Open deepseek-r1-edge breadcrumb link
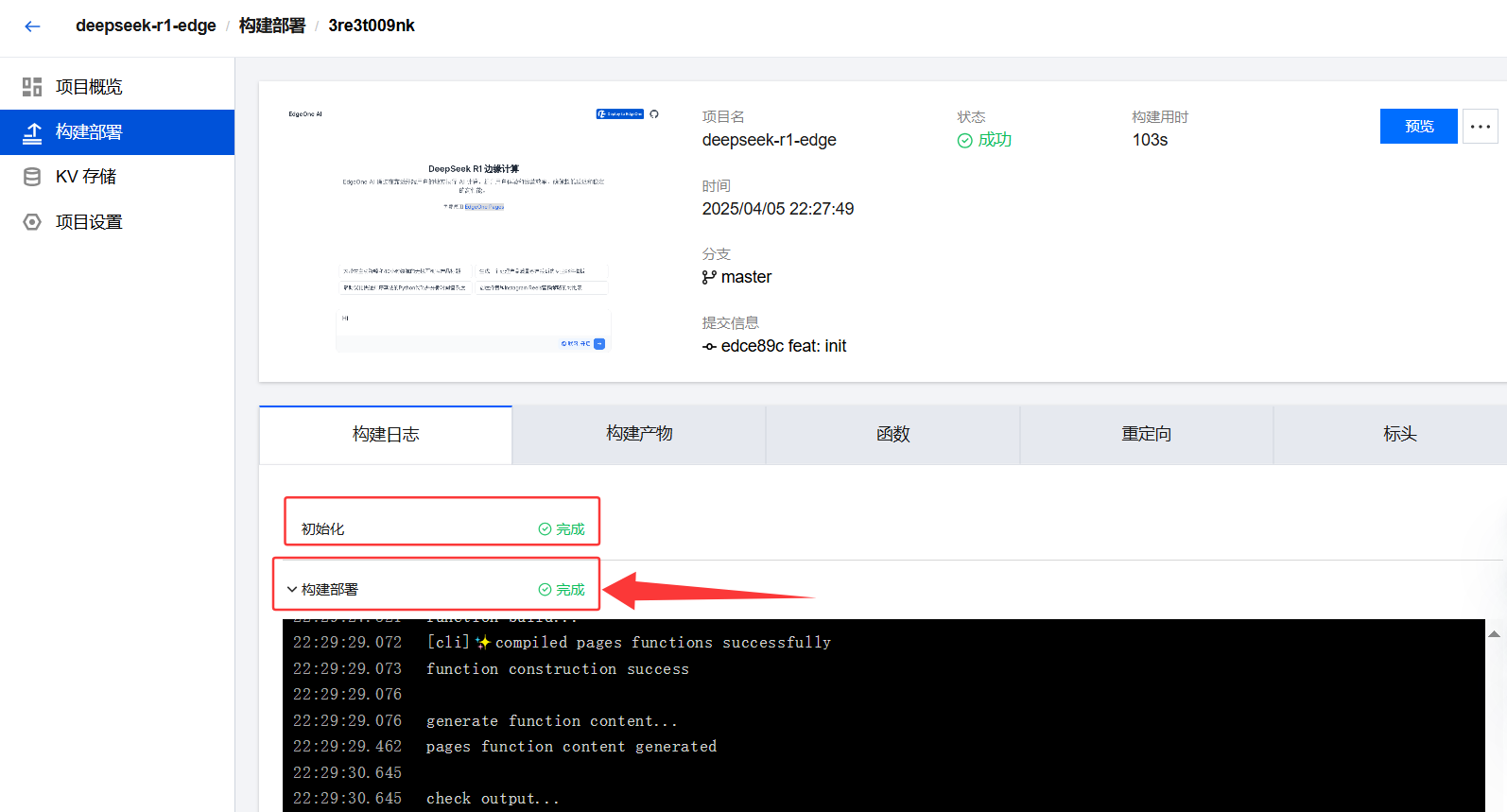 coord(146,26)
